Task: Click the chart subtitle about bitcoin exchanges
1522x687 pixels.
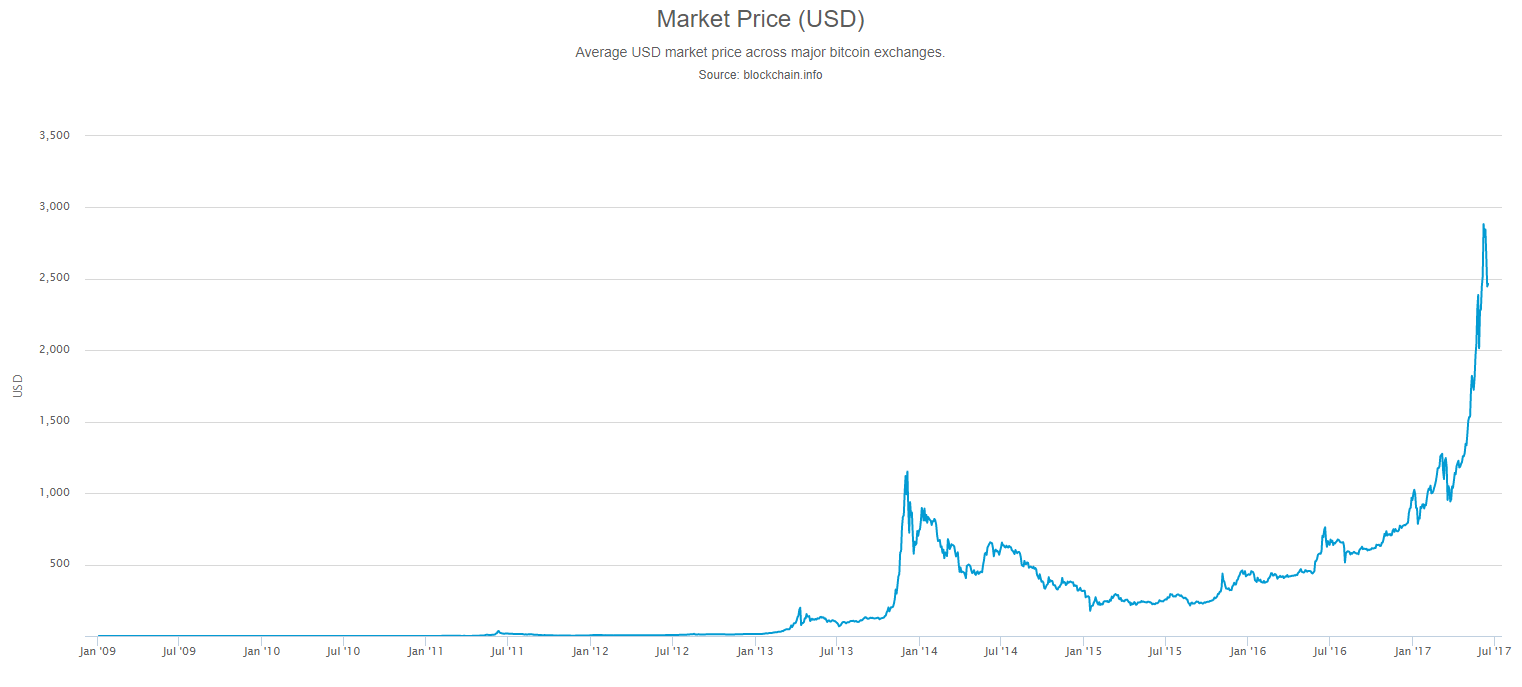Action: (x=760, y=52)
